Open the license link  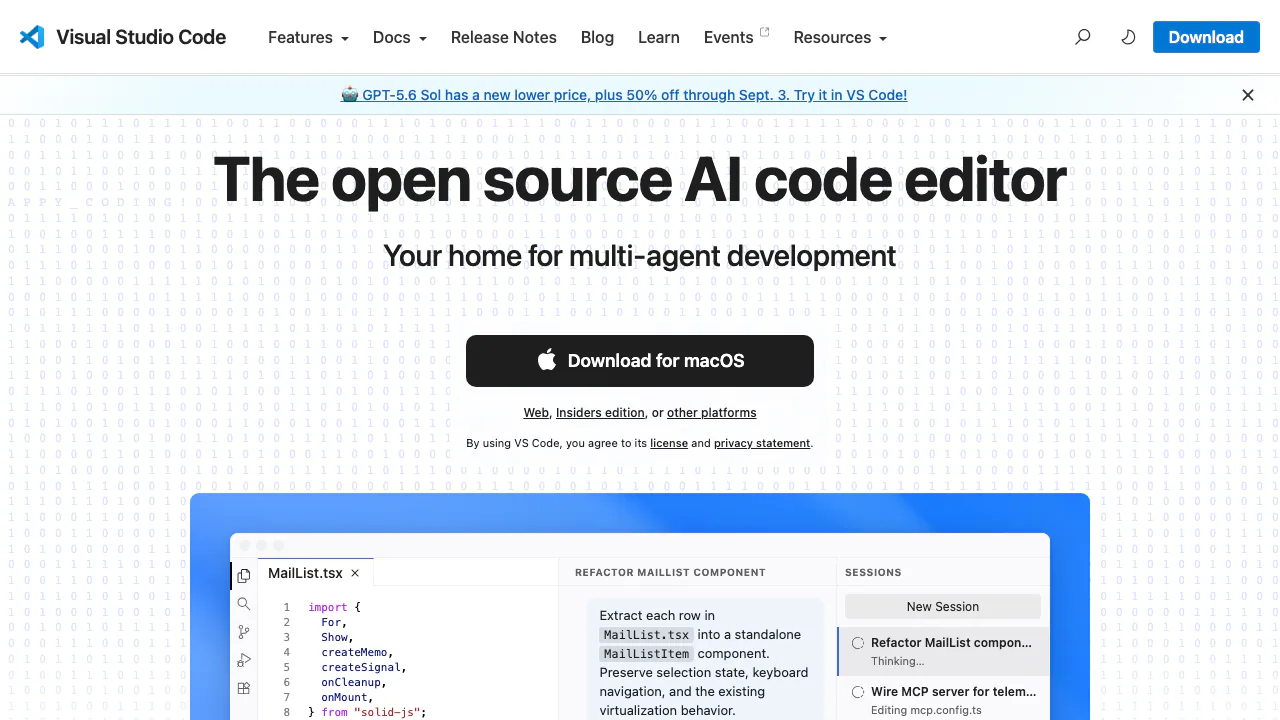pyautogui.click(x=669, y=443)
